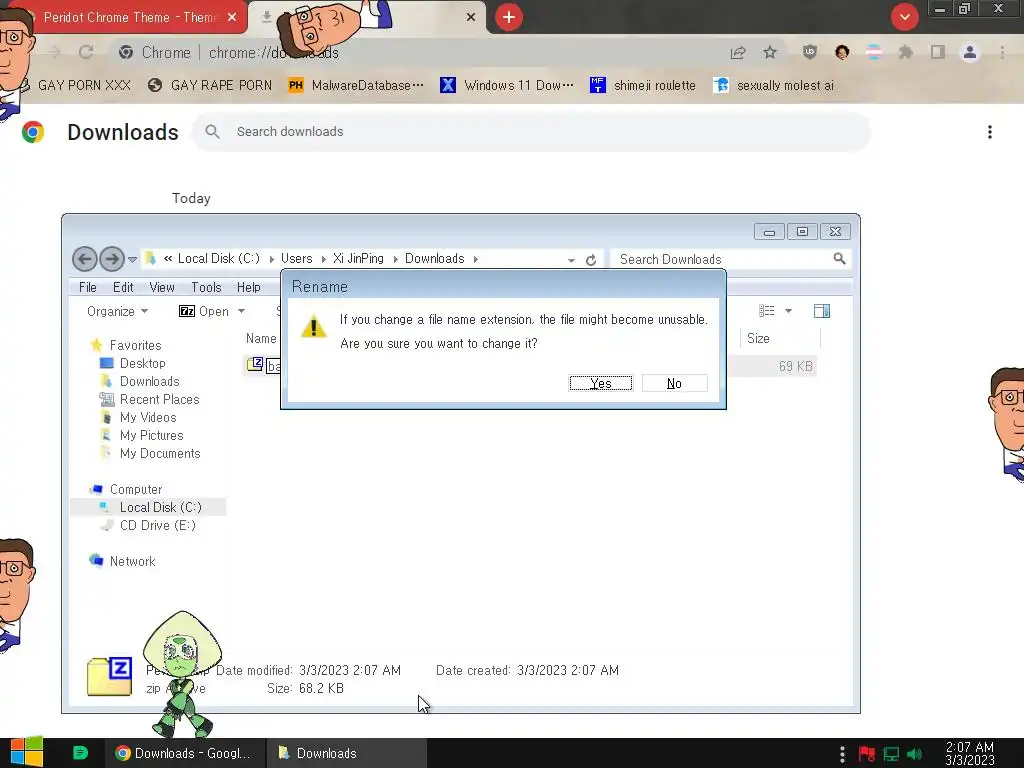Open shimeji roulette bookmark
This screenshot has width=1024, height=768.
(x=643, y=85)
